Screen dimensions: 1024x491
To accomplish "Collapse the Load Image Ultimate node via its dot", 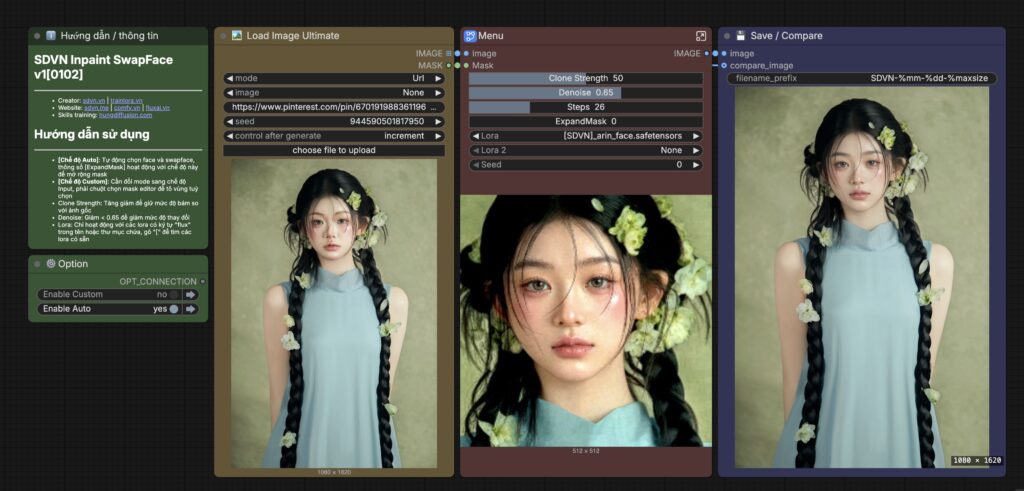I will 223,36.
